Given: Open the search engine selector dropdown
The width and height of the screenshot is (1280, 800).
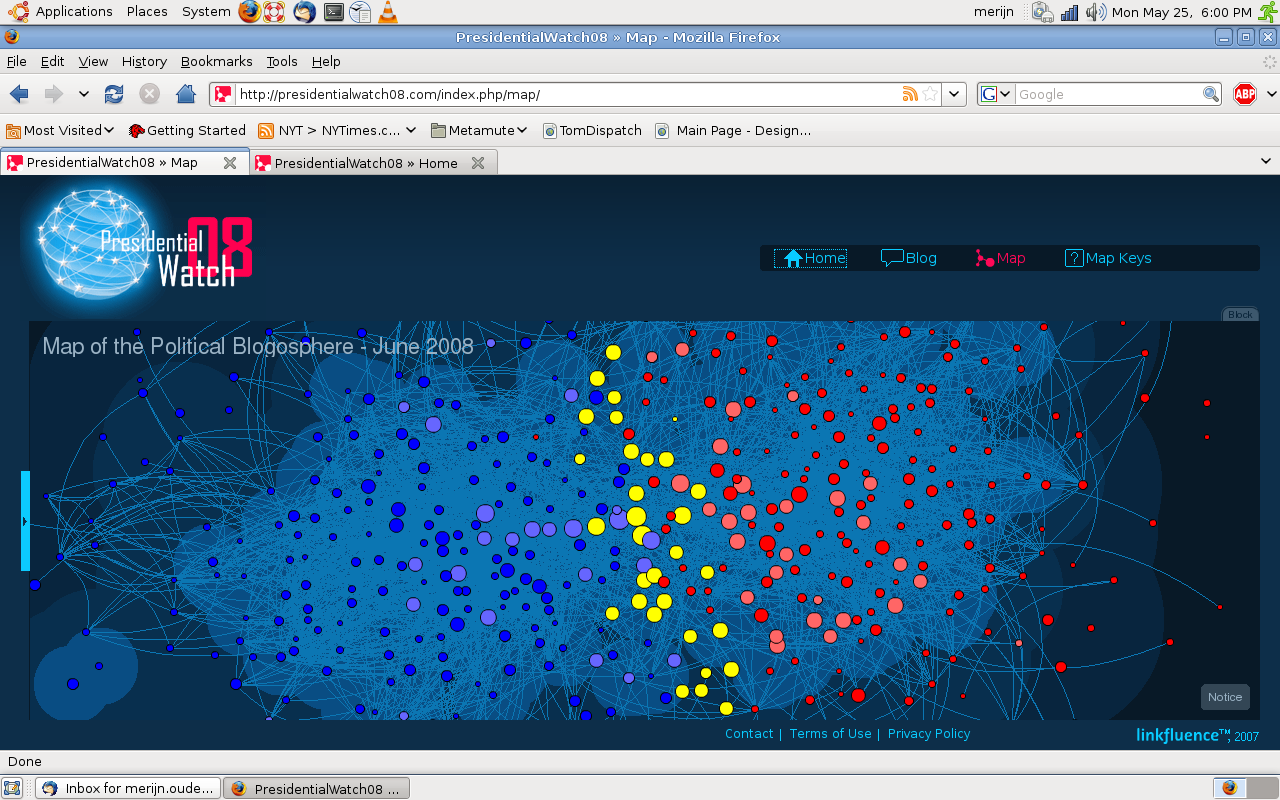Looking at the screenshot, I should pyautogui.click(x=996, y=94).
